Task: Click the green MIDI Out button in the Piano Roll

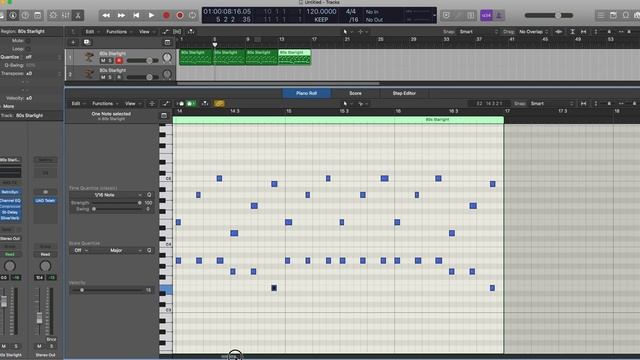Action: [x=191, y=104]
